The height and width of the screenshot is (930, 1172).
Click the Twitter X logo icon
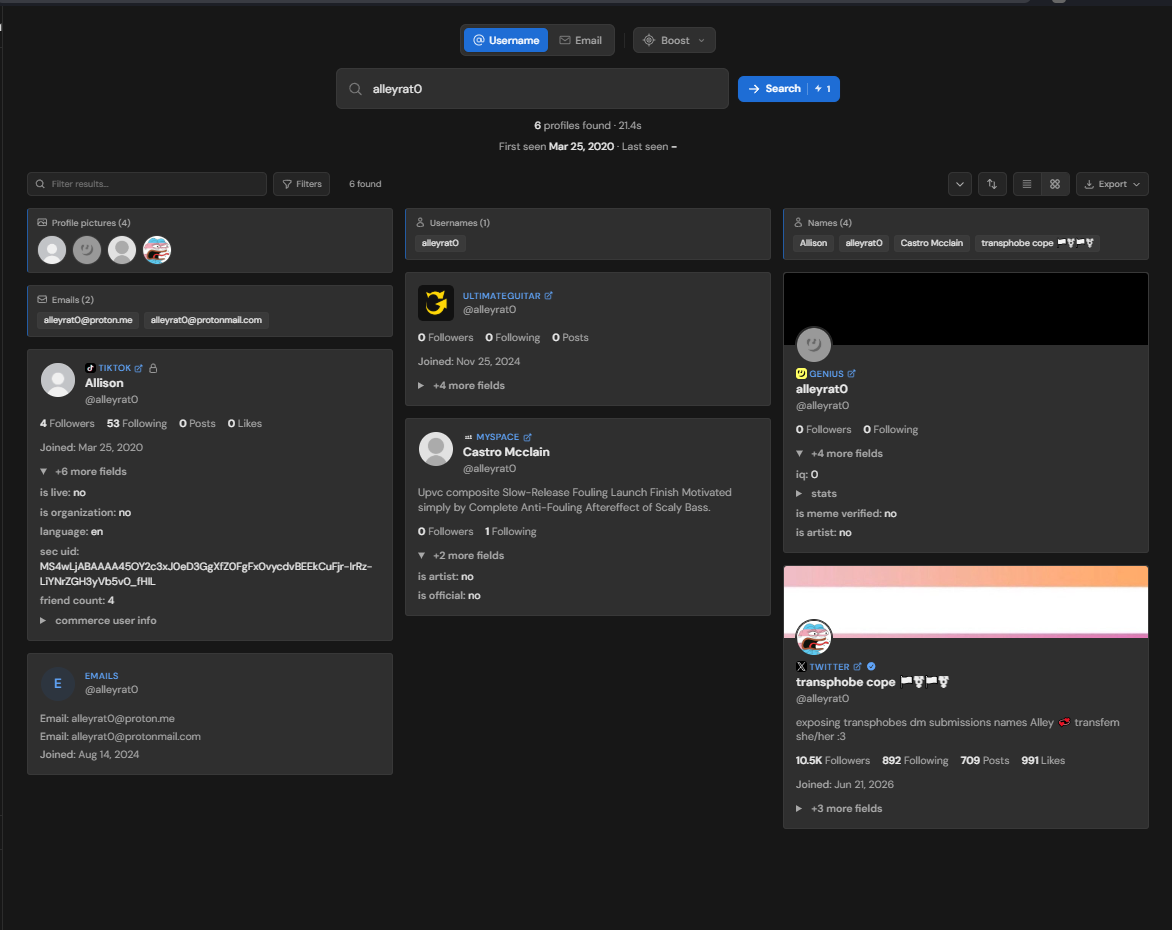point(801,667)
